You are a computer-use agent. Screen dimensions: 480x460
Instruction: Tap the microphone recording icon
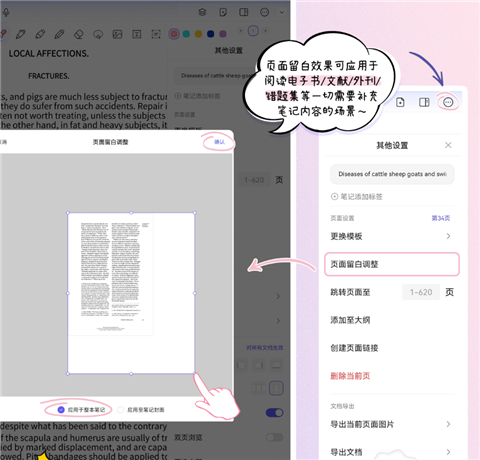point(6,13)
